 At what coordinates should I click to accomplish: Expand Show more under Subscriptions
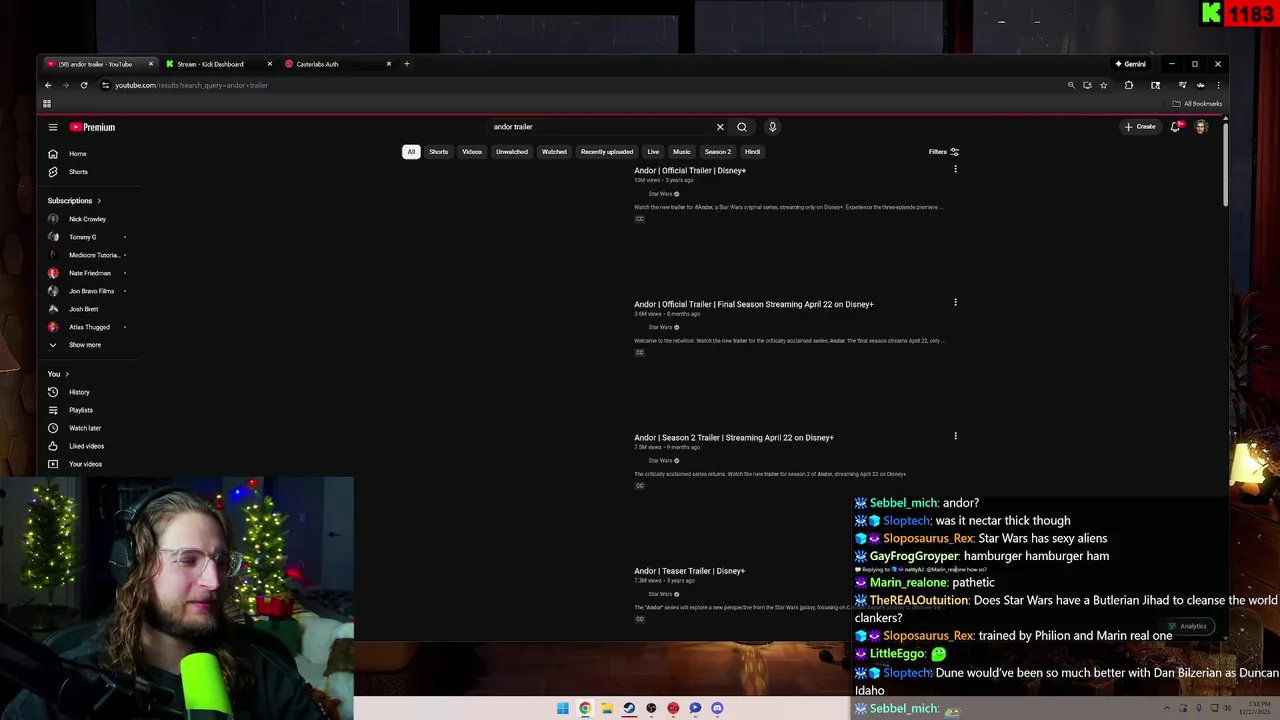pyautogui.click(x=75, y=345)
